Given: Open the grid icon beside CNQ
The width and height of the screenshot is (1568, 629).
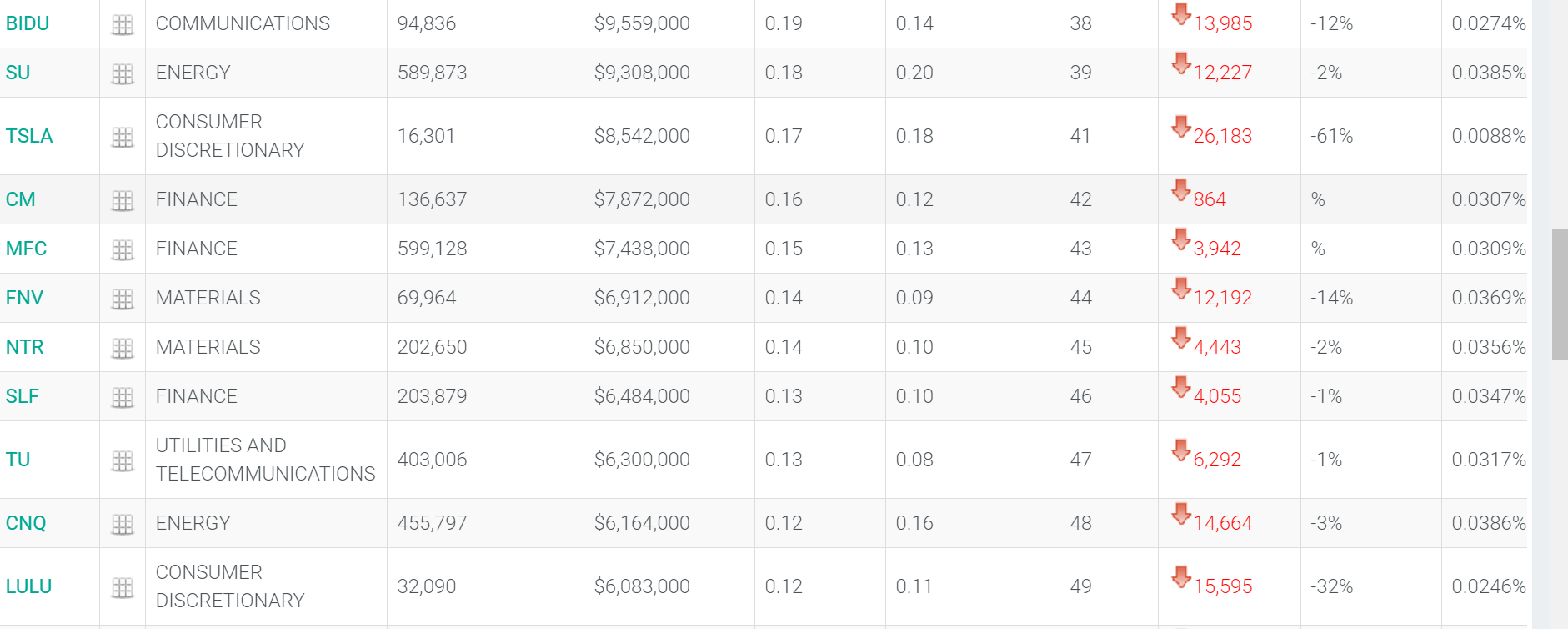Looking at the screenshot, I should [x=123, y=525].
